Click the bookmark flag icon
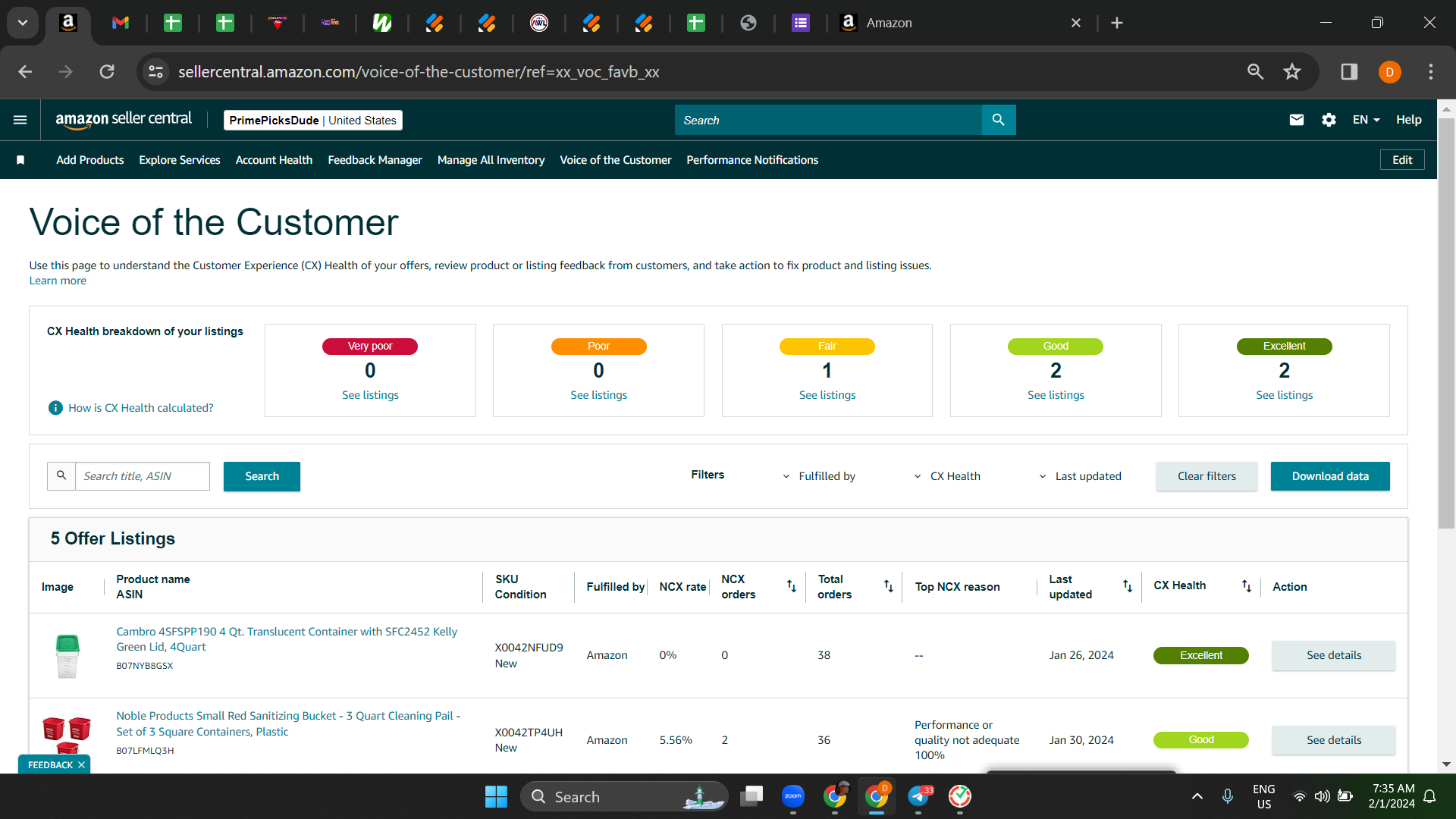This screenshot has width=1456, height=819. [20, 160]
